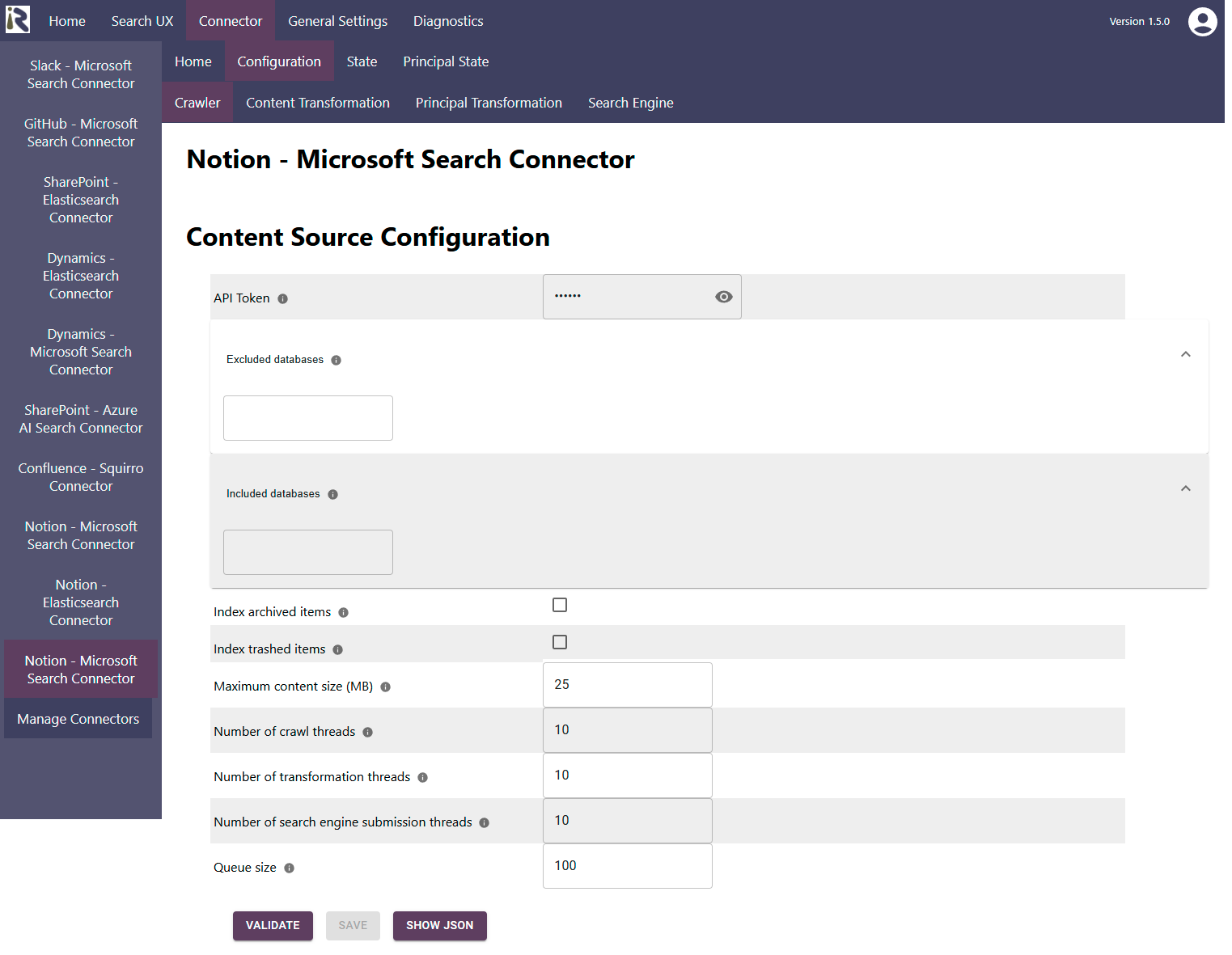
Task: Open General Settings
Action: point(337,21)
